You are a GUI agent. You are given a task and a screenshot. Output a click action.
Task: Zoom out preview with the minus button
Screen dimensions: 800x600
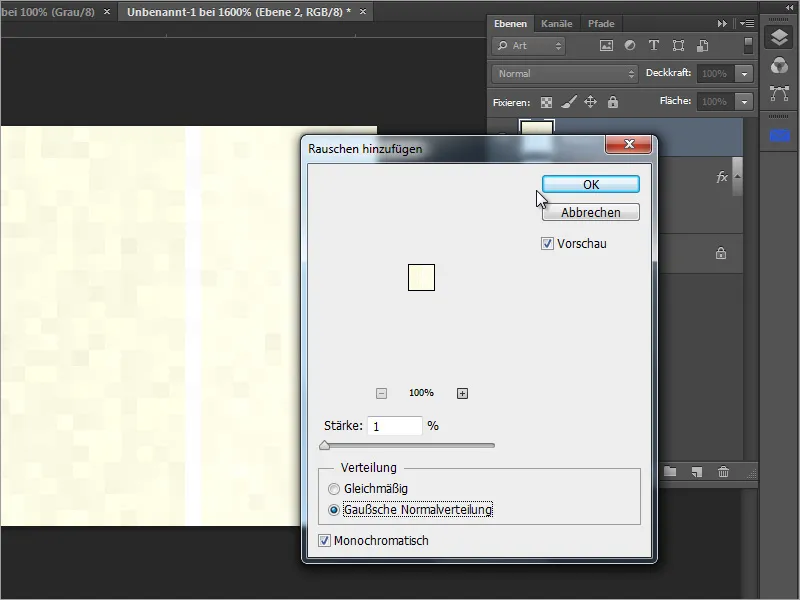click(x=381, y=393)
